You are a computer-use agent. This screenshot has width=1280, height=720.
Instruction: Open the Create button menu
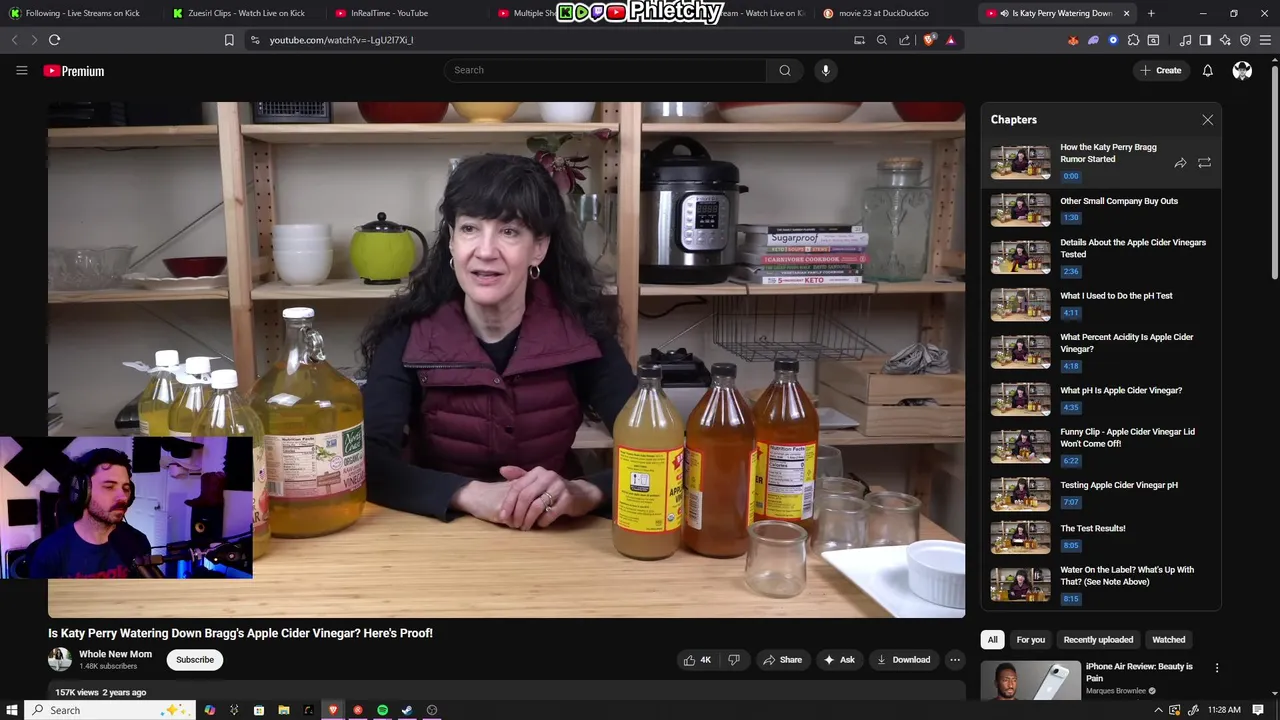click(1160, 70)
